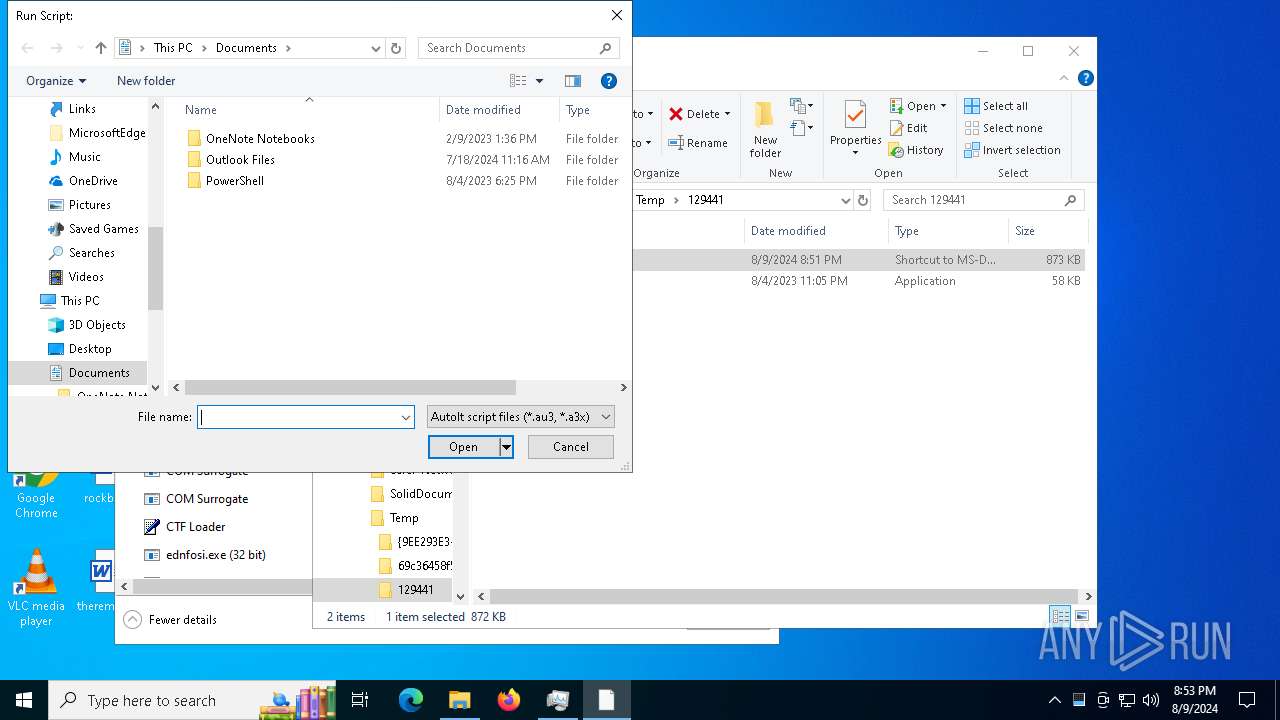Viewport: 1280px width, 720px height.
Task: Click in the File name field
Action: click(x=299, y=417)
